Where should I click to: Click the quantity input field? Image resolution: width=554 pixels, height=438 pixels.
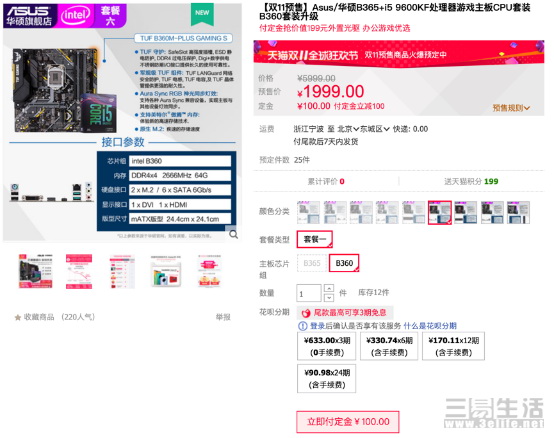(309, 293)
